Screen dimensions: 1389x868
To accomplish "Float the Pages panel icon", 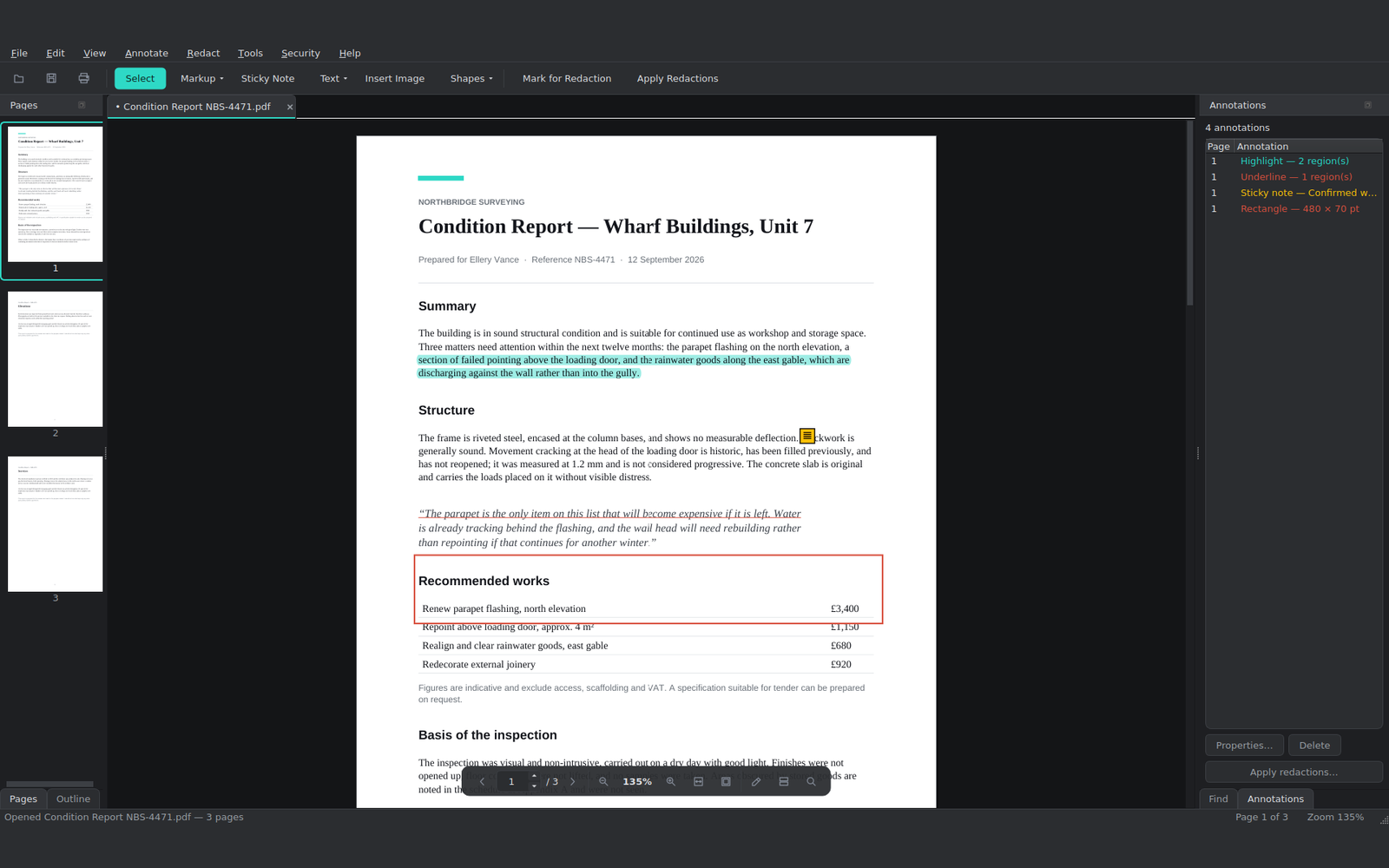I will pos(82,105).
